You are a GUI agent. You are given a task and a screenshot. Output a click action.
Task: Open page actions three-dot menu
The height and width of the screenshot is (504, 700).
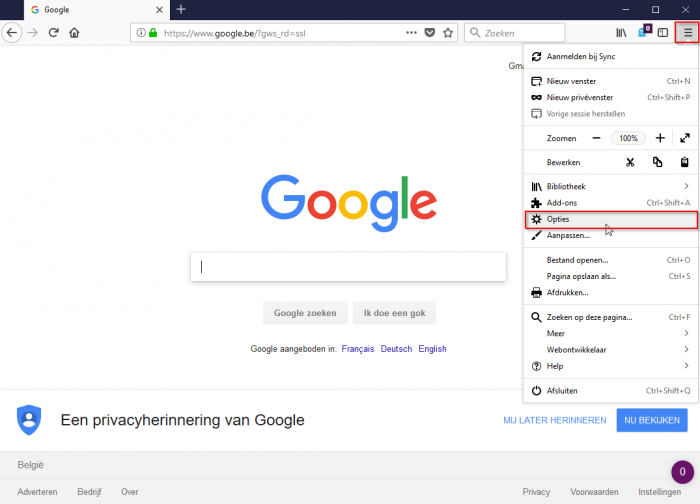411,33
